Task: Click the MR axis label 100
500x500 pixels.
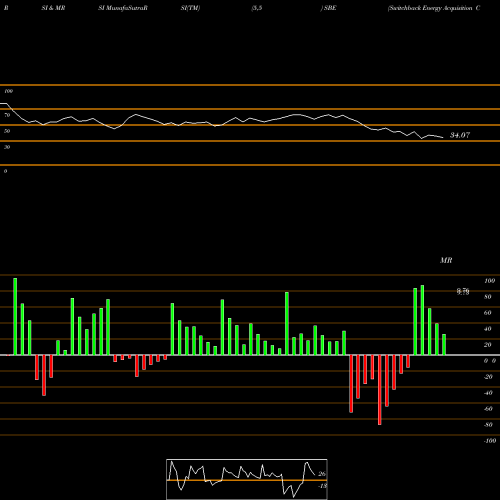Action: point(489,281)
